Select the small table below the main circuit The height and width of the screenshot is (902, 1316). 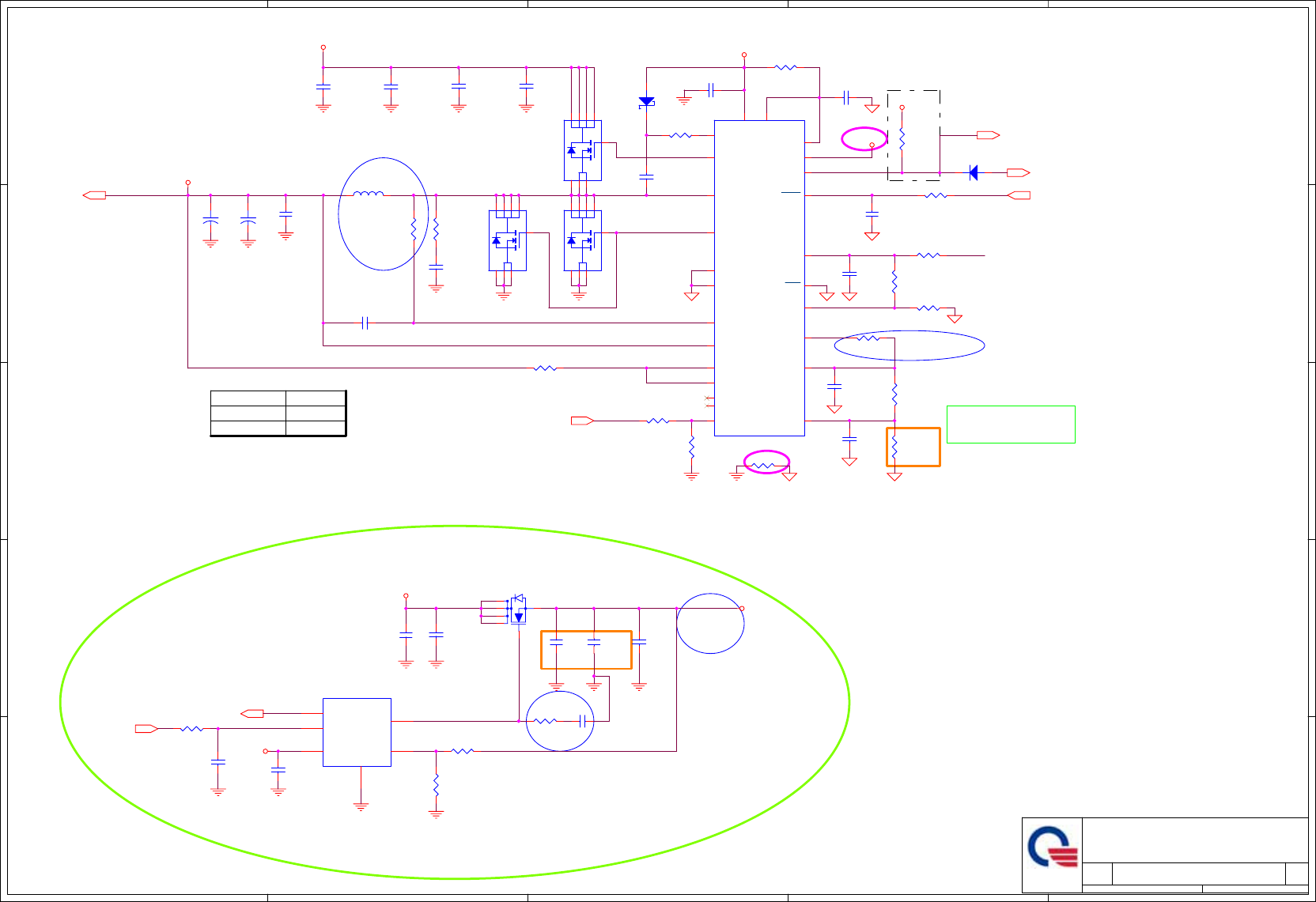278,413
